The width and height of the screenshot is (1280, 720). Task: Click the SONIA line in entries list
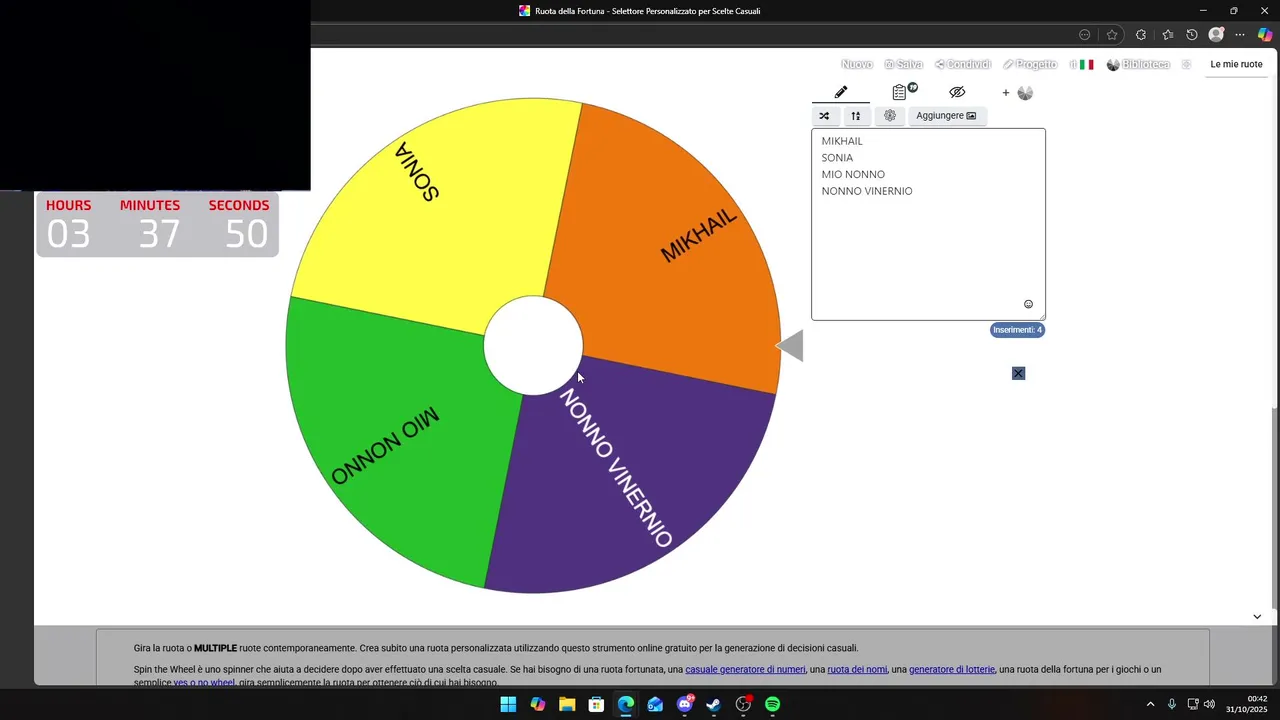pos(837,158)
